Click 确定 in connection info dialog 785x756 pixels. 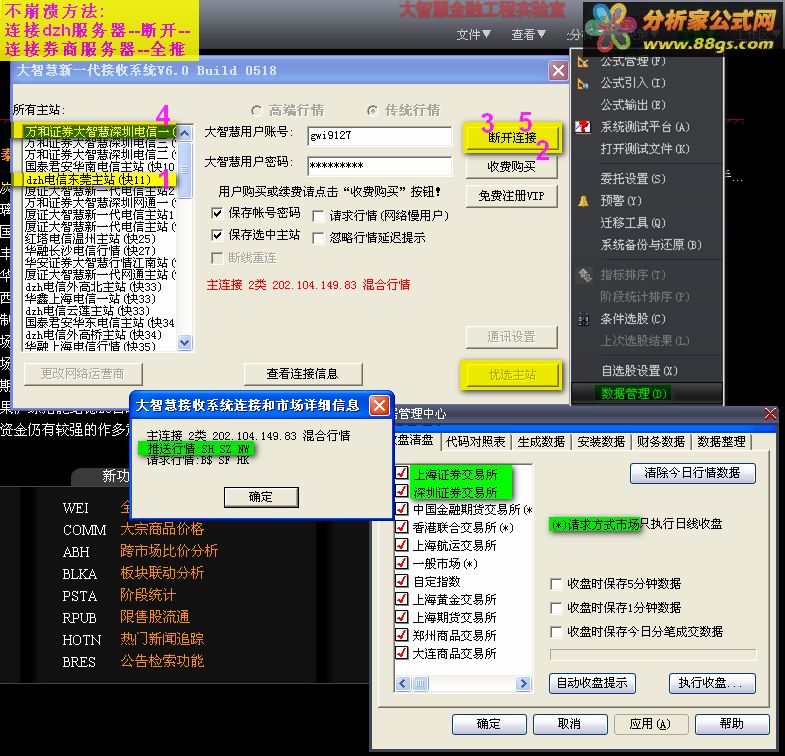[x=261, y=497]
